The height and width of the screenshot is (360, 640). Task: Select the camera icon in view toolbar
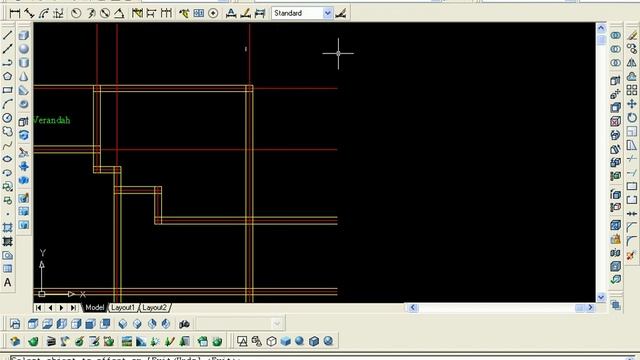click(x=184, y=324)
